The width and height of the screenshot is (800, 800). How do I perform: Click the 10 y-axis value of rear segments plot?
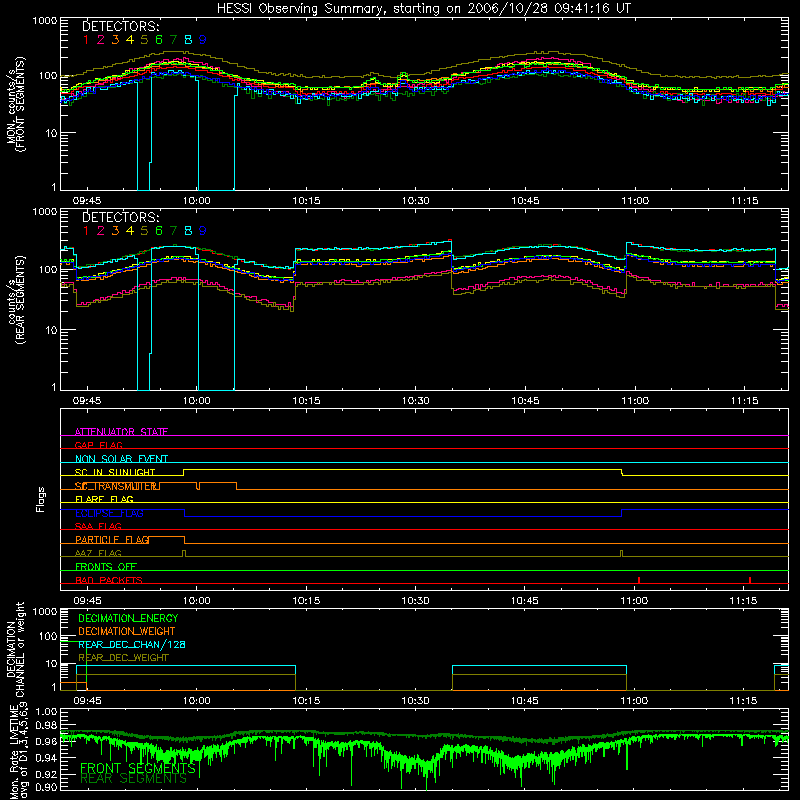[52, 330]
